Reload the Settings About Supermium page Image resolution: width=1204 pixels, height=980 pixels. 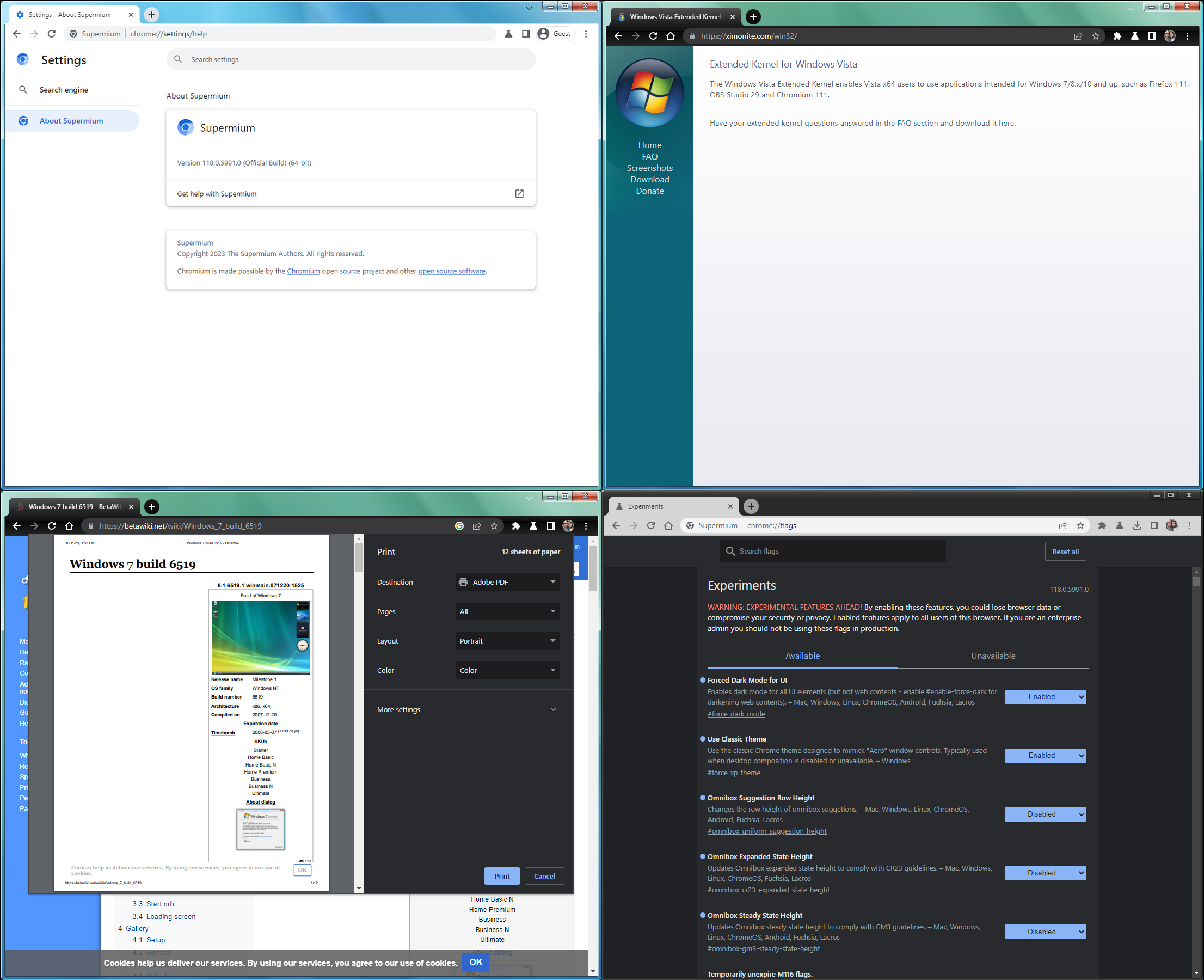51,34
